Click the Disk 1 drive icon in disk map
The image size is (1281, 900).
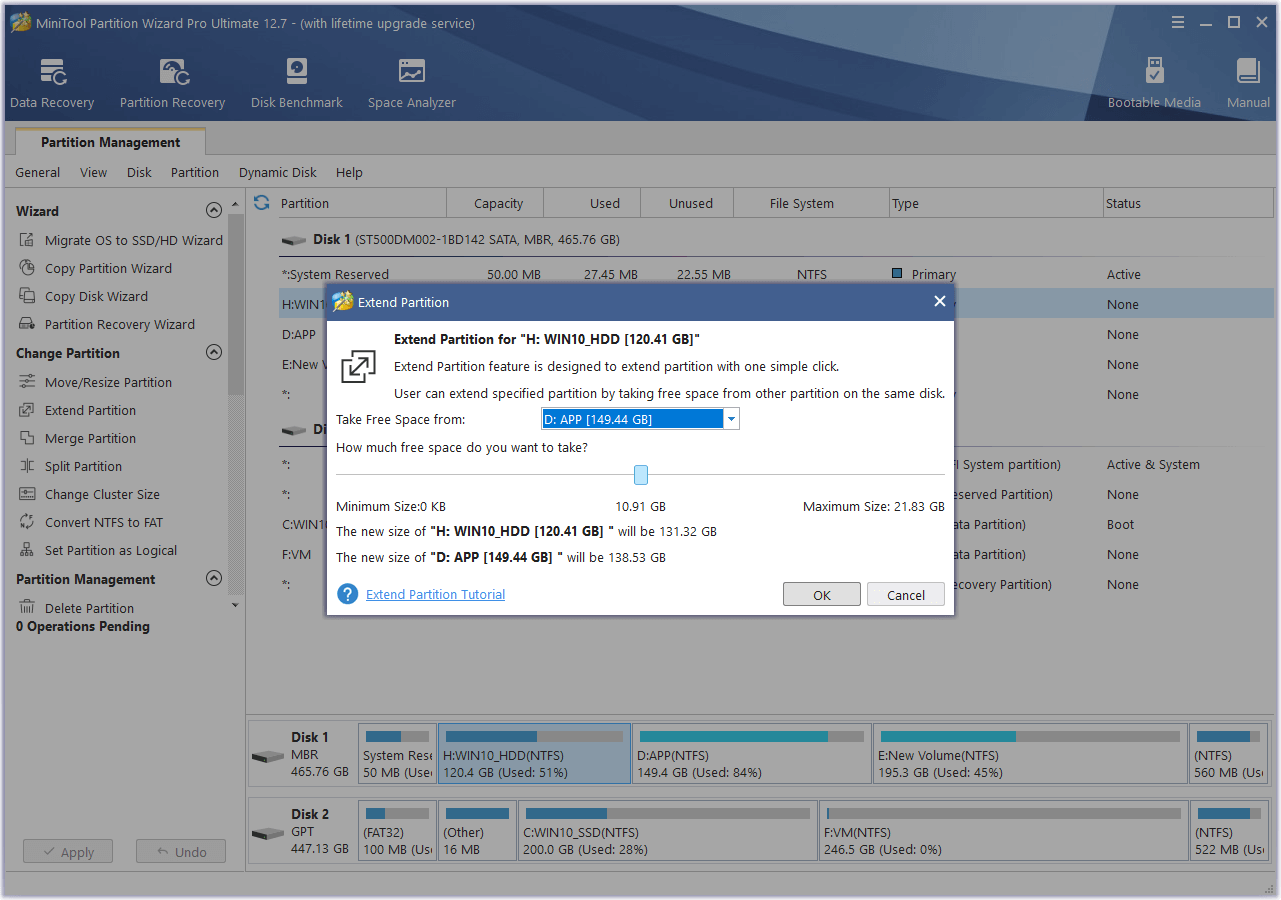coord(268,756)
